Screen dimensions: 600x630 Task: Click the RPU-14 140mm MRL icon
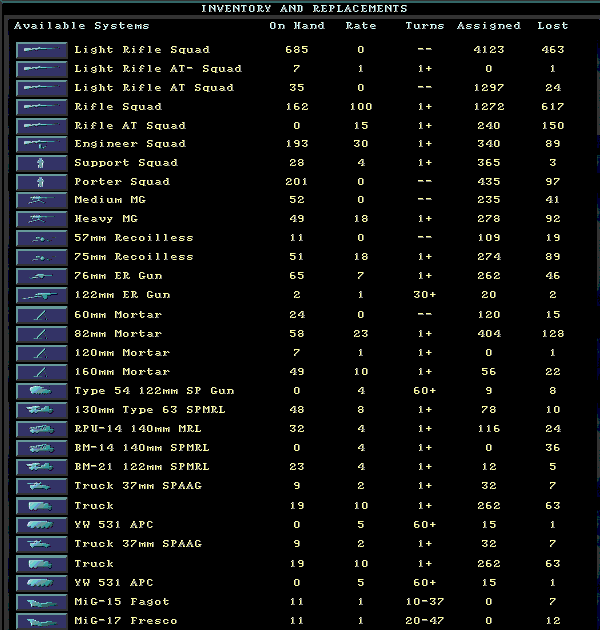pyautogui.click(x=42, y=429)
